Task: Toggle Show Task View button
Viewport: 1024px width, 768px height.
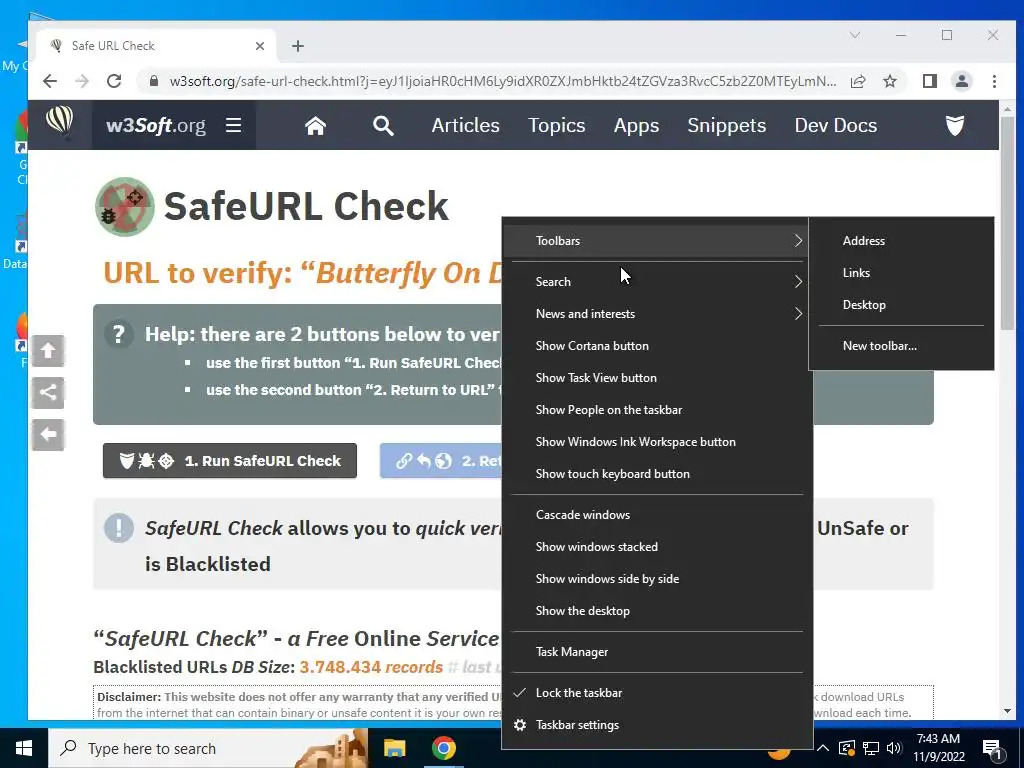Action: pyautogui.click(x=657, y=378)
